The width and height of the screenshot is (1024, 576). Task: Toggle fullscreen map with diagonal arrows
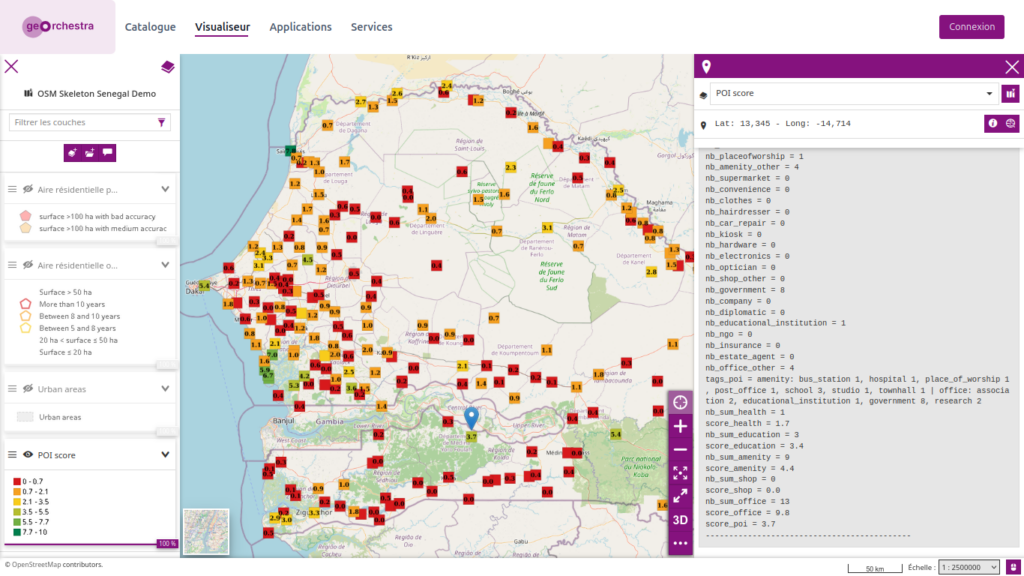(x=680, y=496)
